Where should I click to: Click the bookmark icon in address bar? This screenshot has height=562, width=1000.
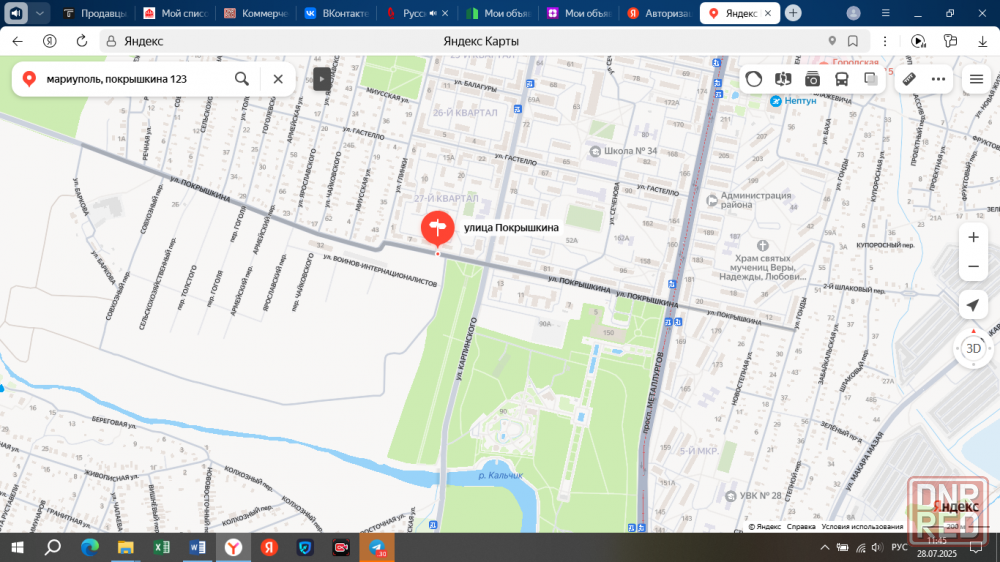coord(853,41)
